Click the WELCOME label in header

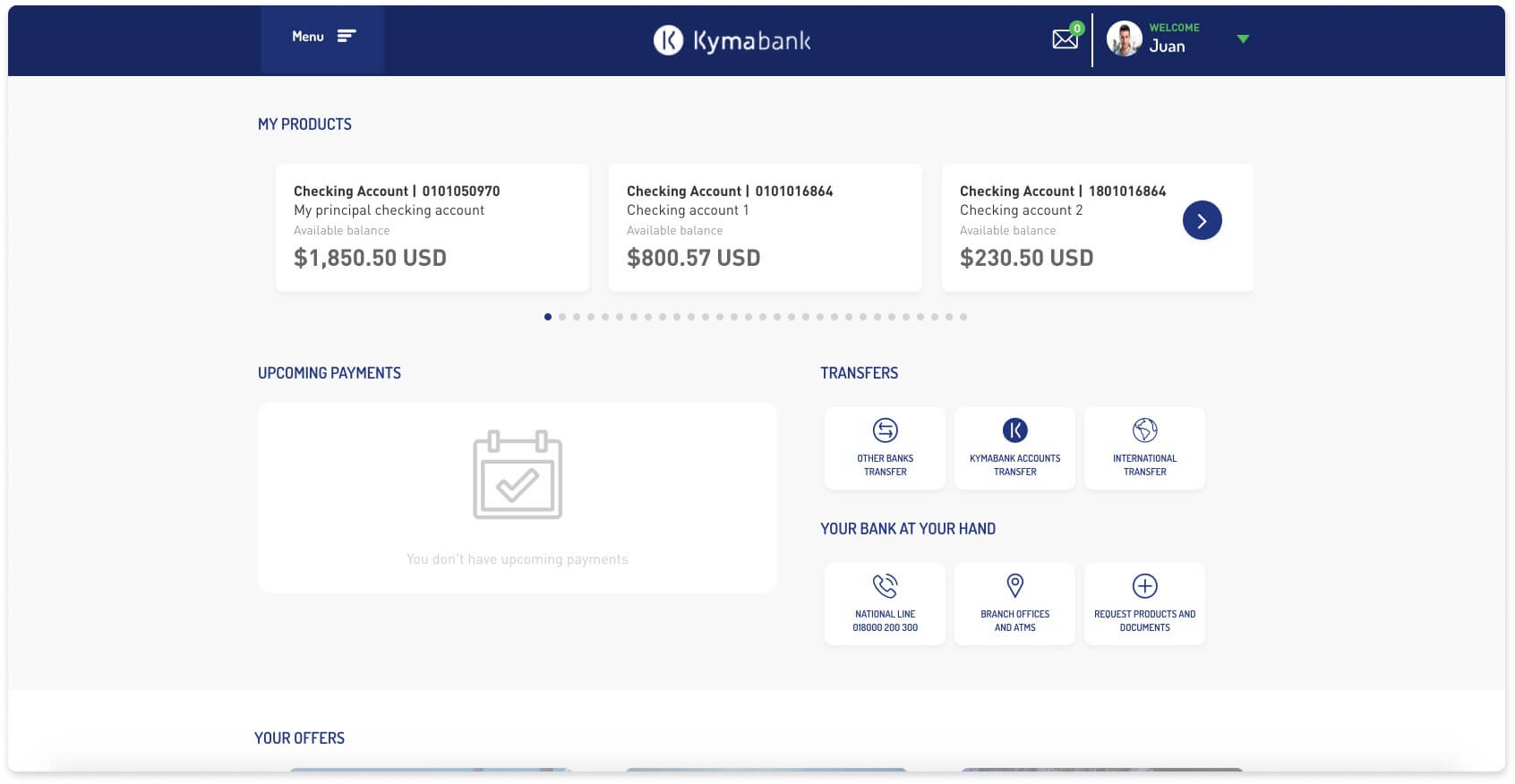[1174, 28]
